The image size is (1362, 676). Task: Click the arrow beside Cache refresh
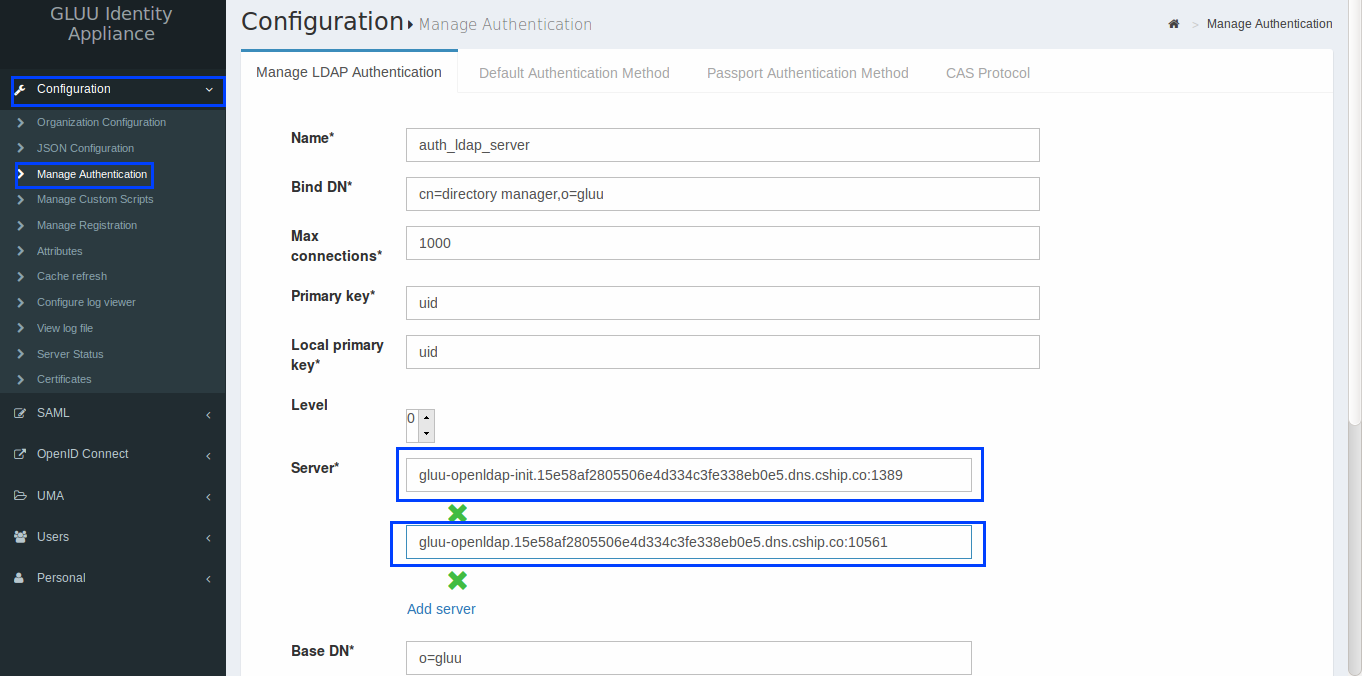point(21,276)
